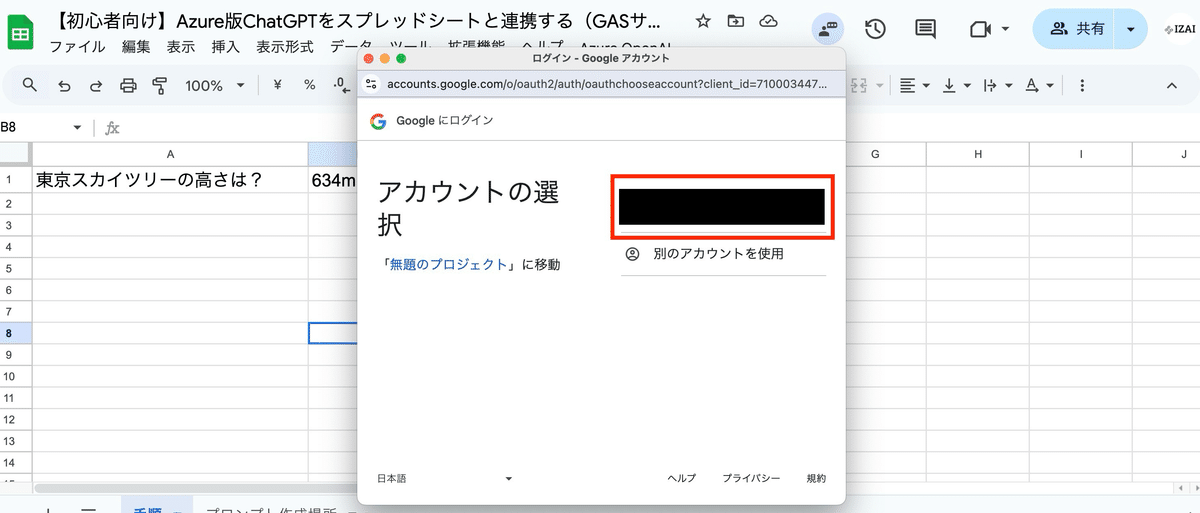The height and width of the screenshot is (513, 1200).
Task: Open version history clock icon
Action: pyautogui.click(x=875, y=29)
